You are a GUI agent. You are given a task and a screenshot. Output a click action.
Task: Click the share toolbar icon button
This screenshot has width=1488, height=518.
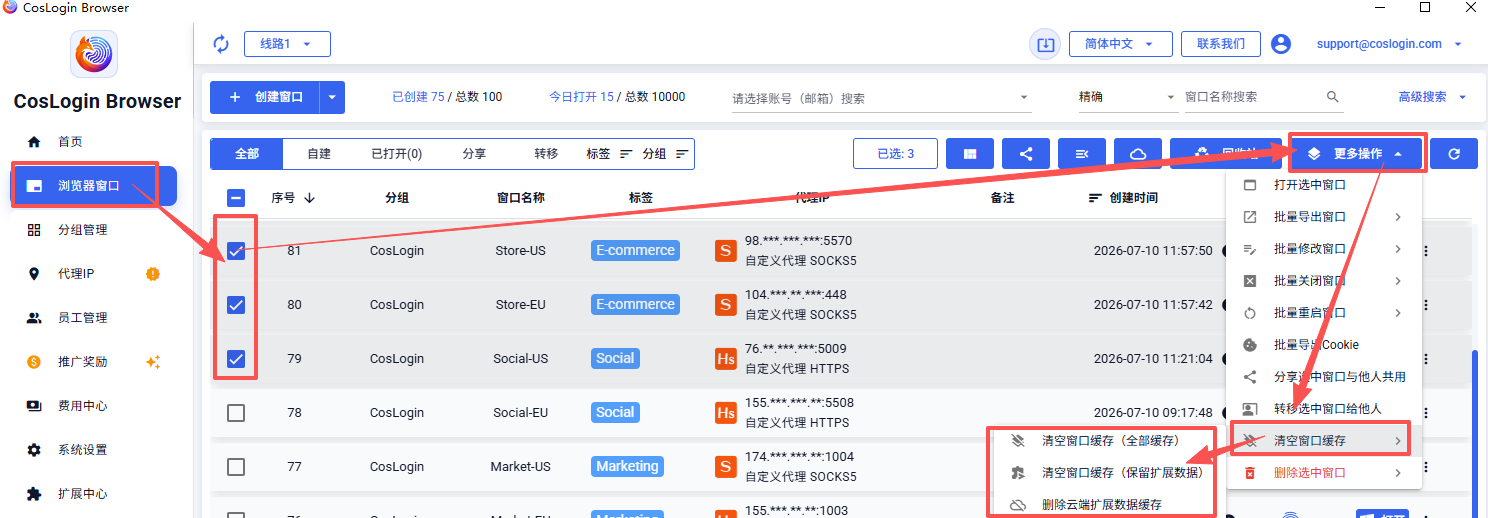[x=1026, y=154]
